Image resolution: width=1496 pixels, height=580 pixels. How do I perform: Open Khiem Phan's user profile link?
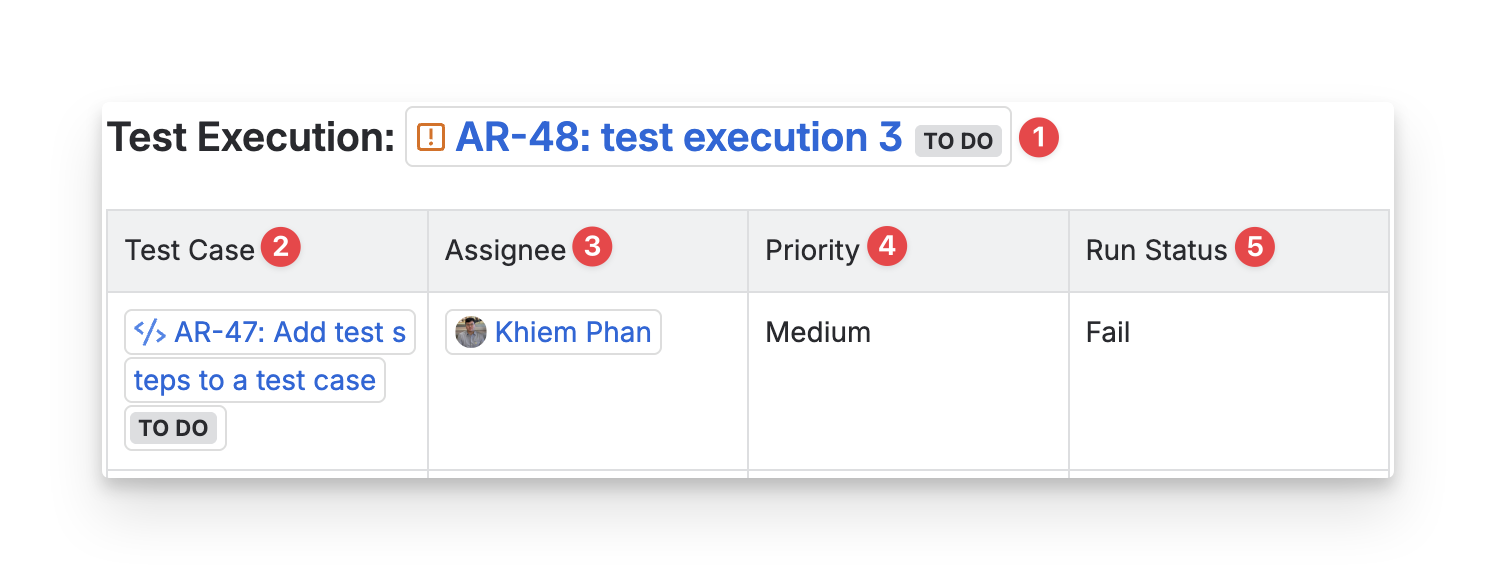572,332
